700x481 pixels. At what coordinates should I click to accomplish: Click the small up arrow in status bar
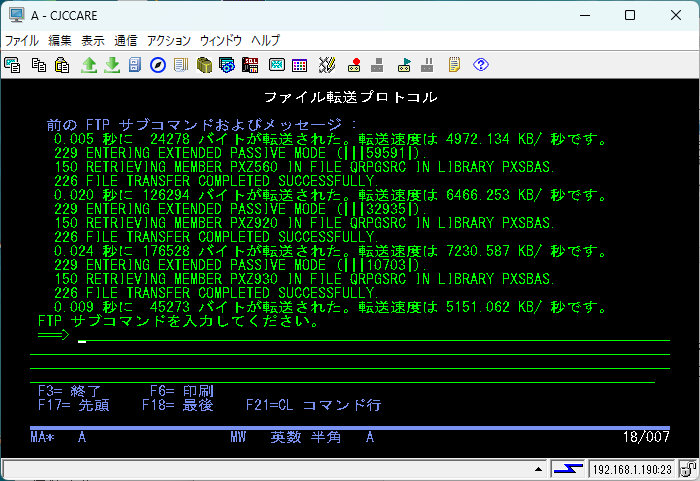(538, 469)
